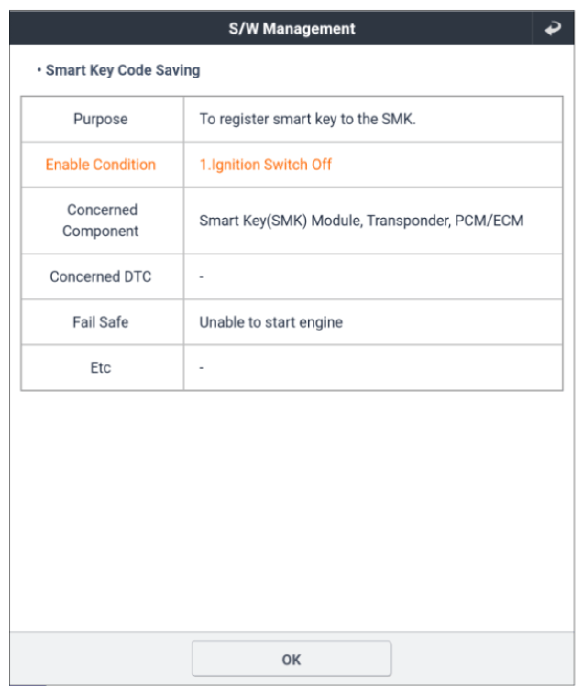The image size is (585, 695).
Task: Select the Concerned DTC label
Action: coord(101,277)
